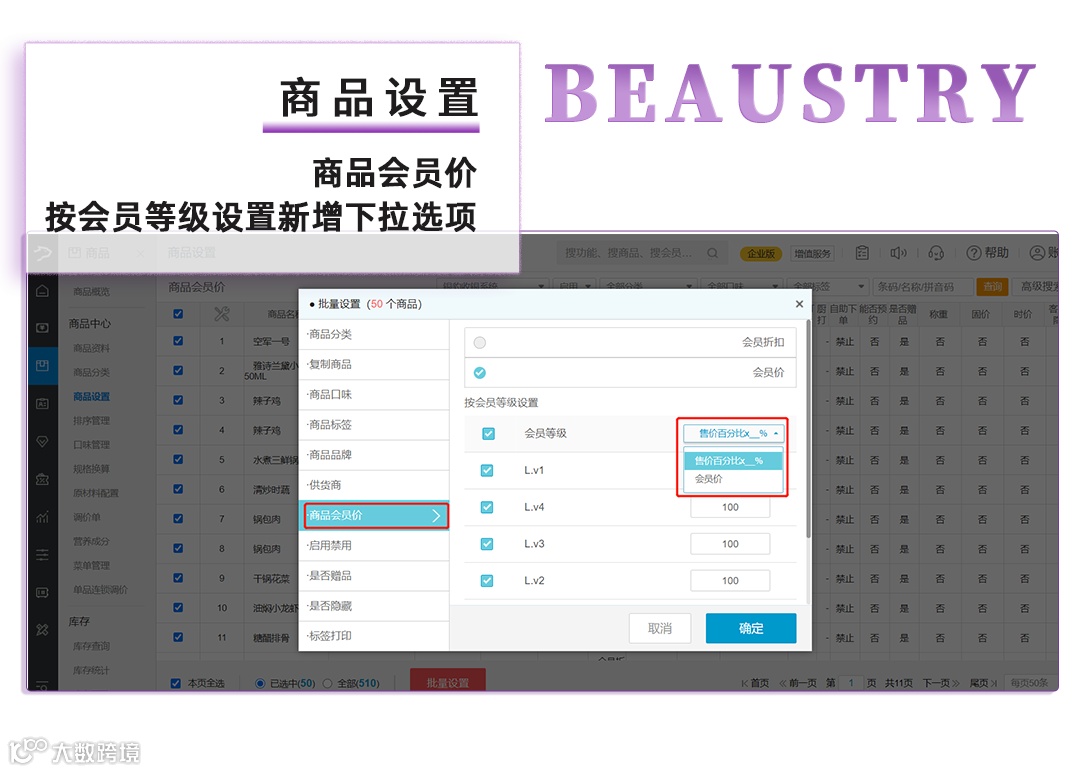Go to 下一页 next page link
Viewport: 1080px width, 772px height.
click(941, 683)
